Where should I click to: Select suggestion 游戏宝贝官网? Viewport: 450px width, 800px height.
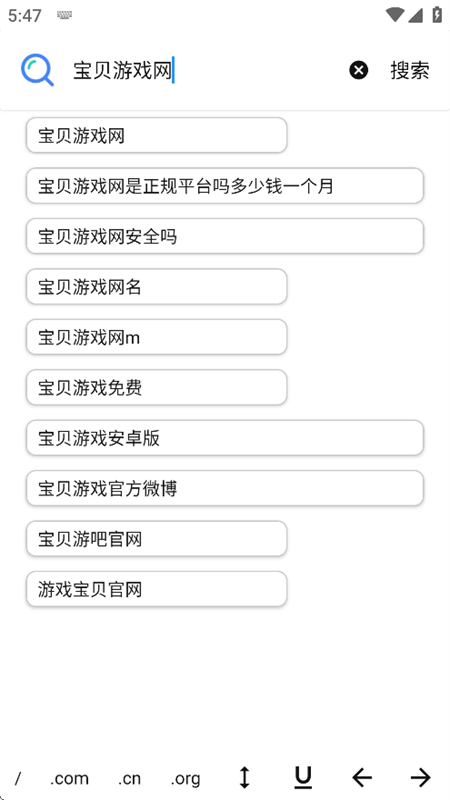point(157,589)
